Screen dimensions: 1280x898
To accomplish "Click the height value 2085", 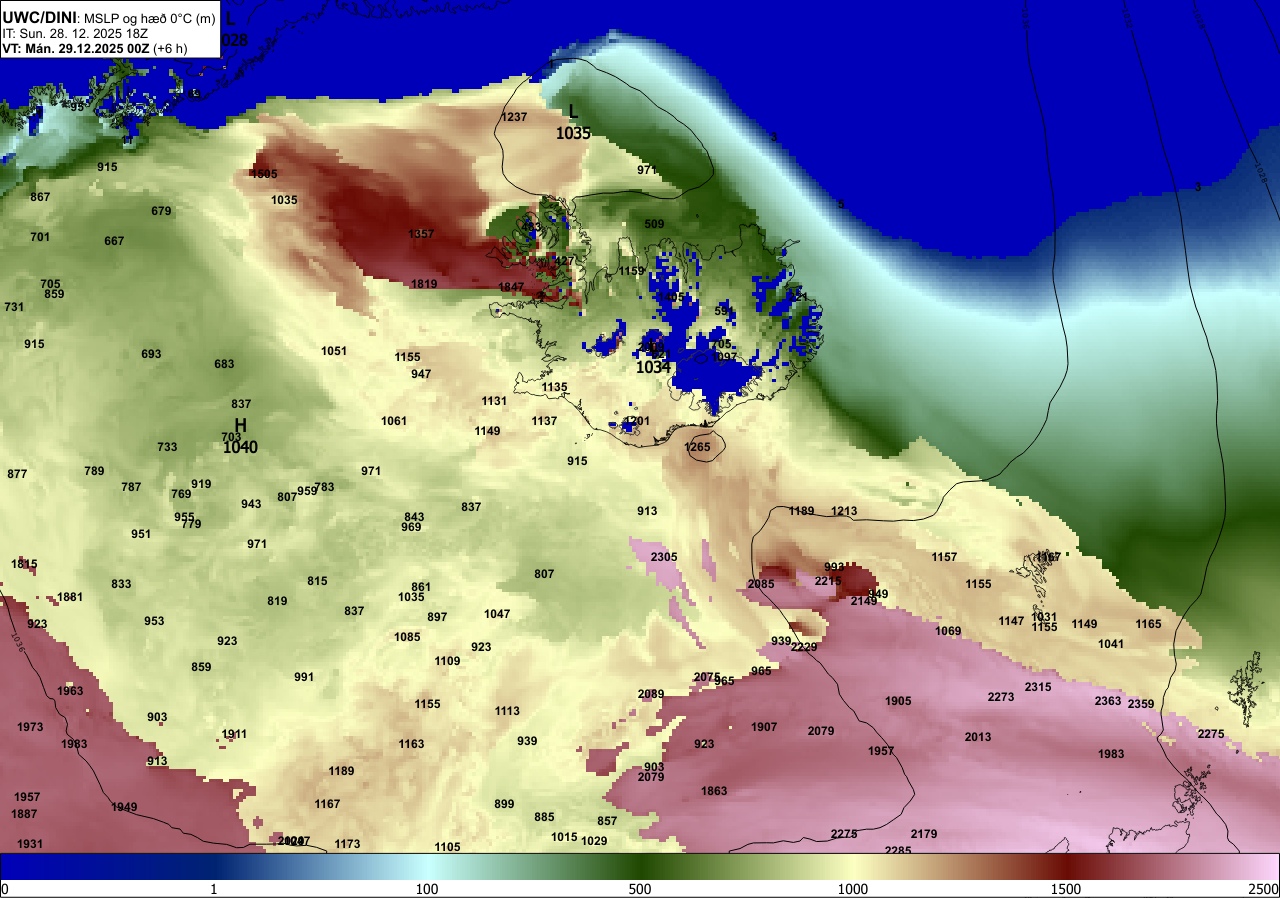I will [x=761, y=584].
